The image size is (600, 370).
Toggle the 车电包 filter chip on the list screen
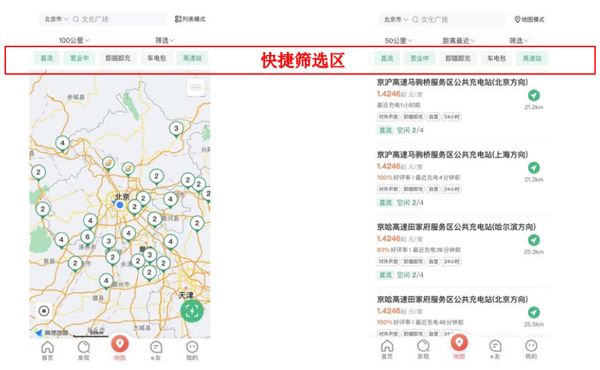(497, 59)
